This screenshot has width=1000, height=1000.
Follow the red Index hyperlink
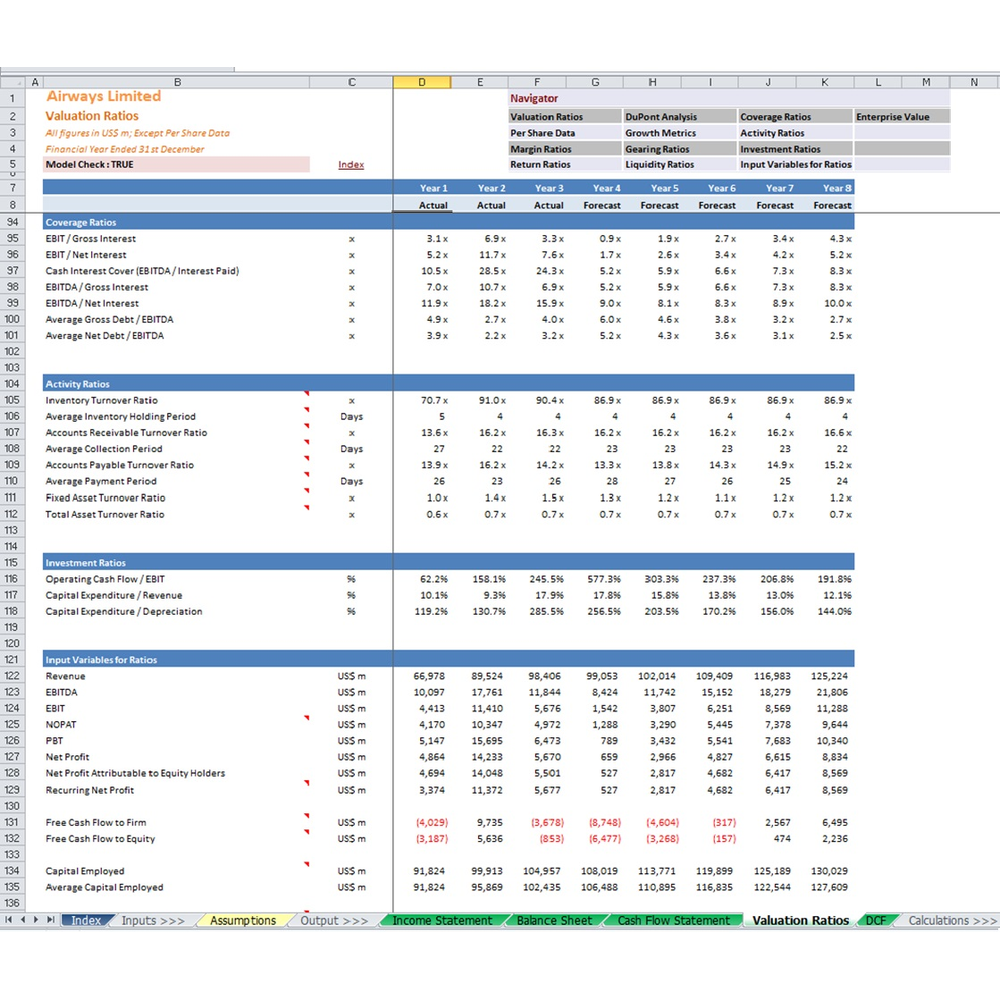(351, 165)
